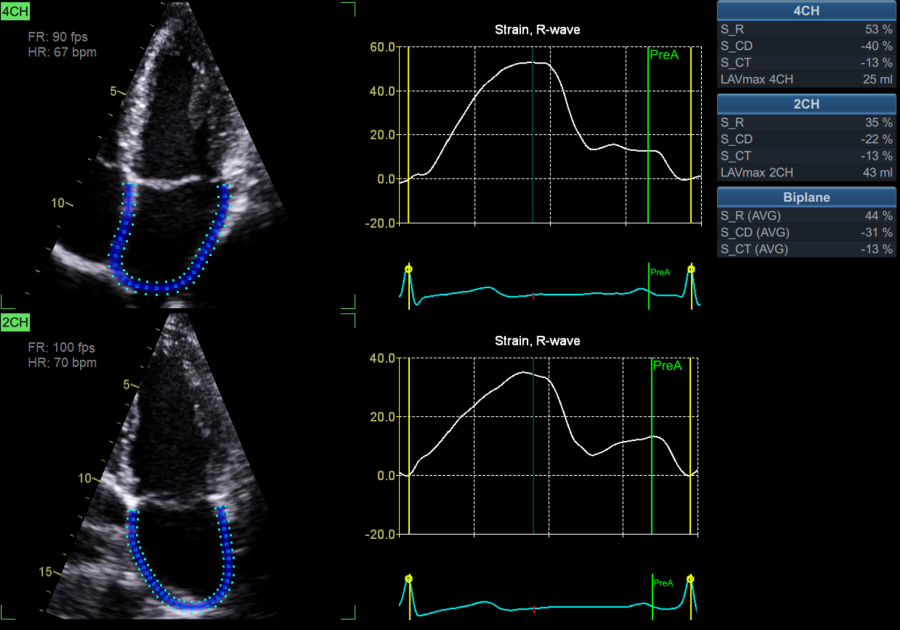
Task: Click the 2CH S_CD value -22 %
Action: [876, 139]
